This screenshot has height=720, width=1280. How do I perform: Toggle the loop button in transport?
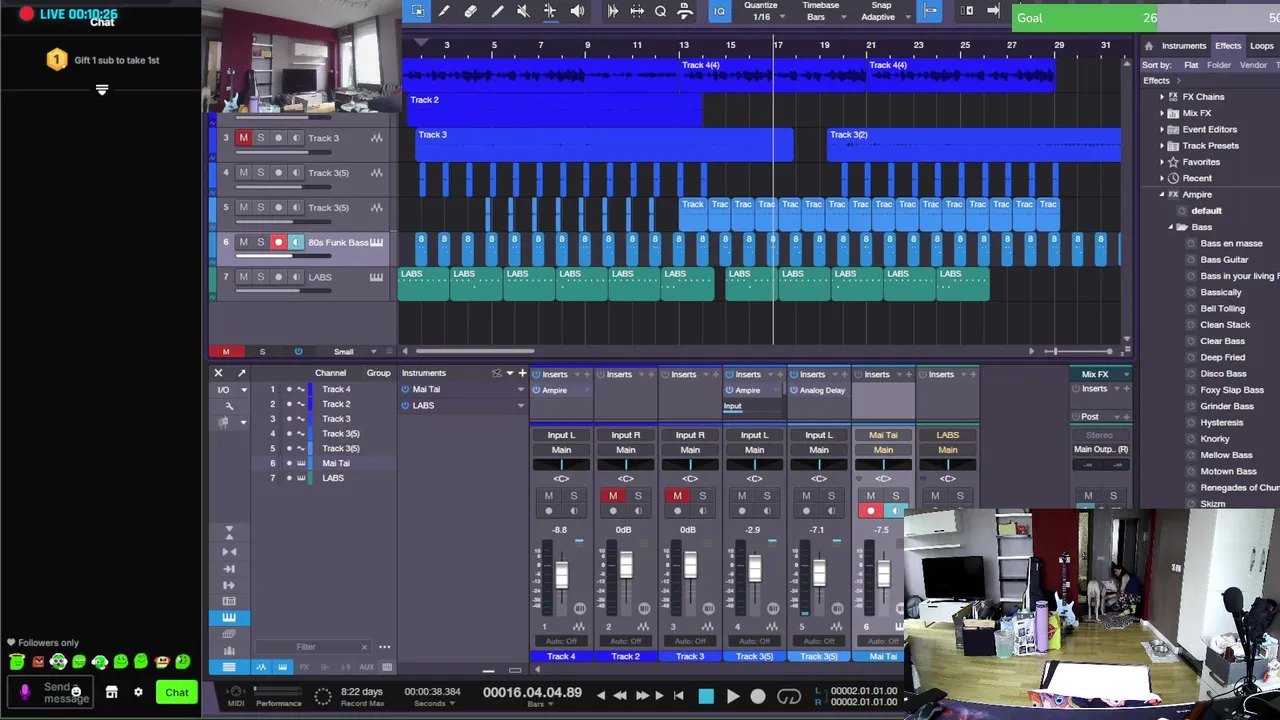click(x=789, y=697)
